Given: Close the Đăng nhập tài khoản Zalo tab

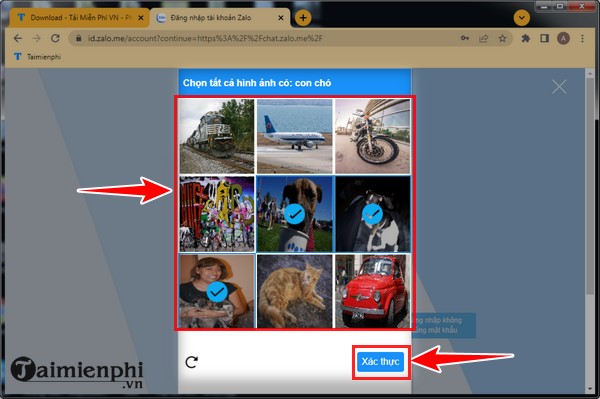Looking at the screenshot, I should 281,18.
